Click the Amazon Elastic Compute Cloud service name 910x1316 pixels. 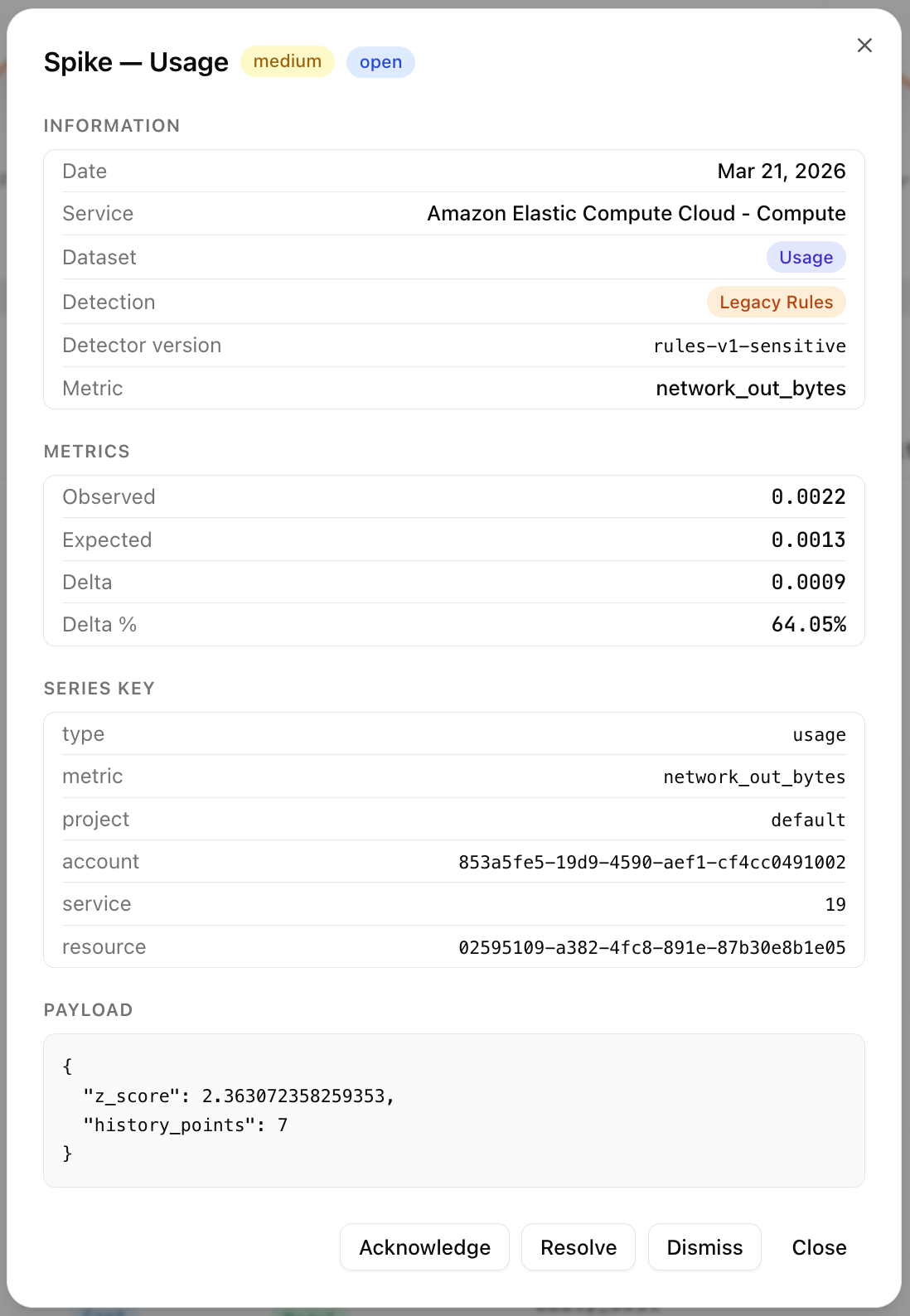[636, 214]
